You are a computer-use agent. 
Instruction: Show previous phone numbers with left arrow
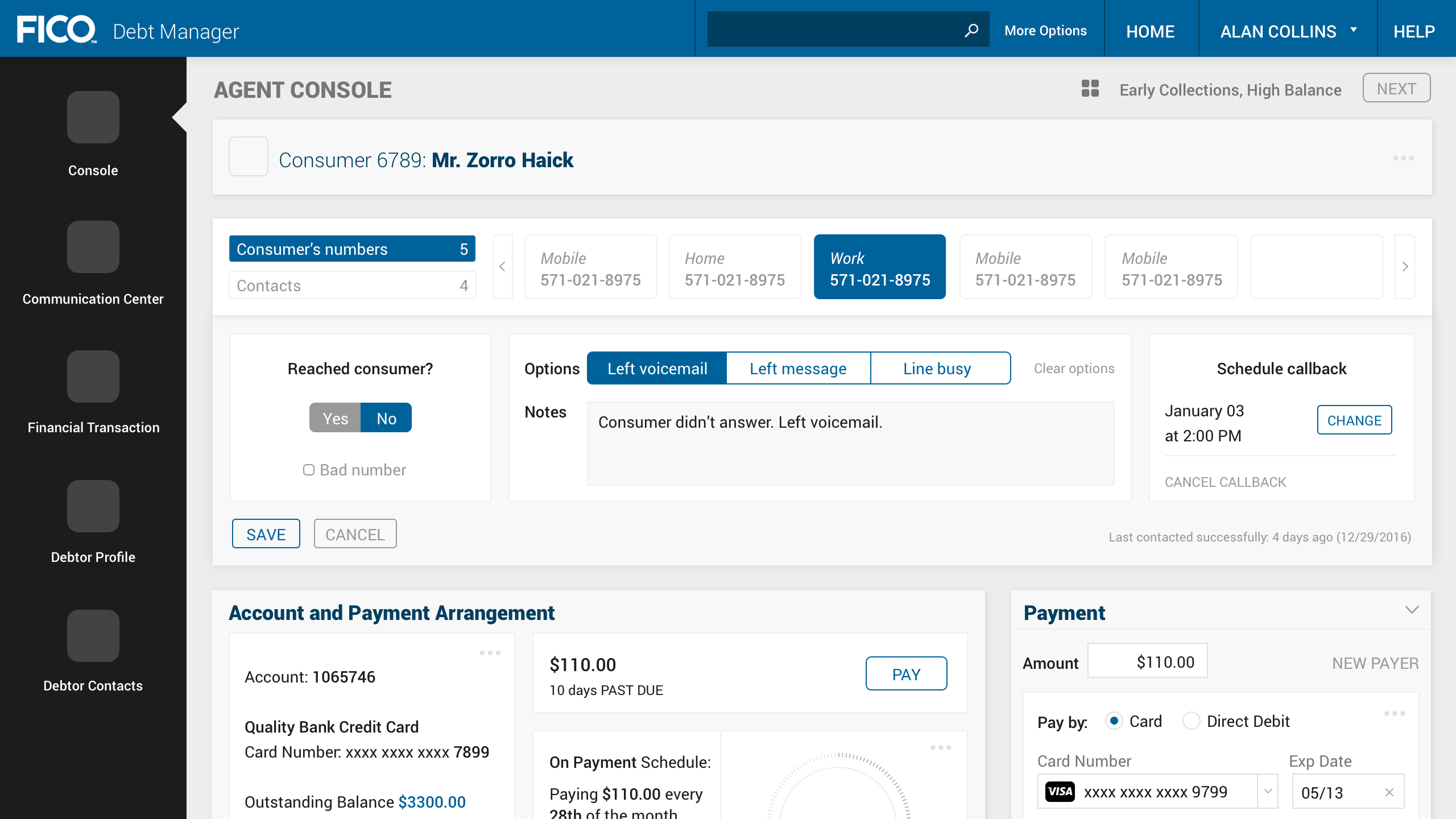point(502,266)
